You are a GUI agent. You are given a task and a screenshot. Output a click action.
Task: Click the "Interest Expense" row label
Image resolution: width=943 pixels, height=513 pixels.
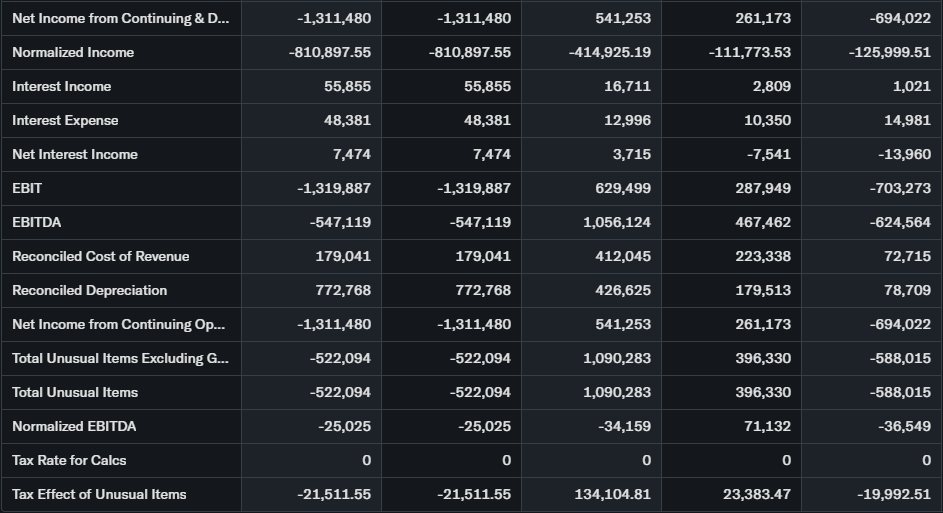point(65,120)
